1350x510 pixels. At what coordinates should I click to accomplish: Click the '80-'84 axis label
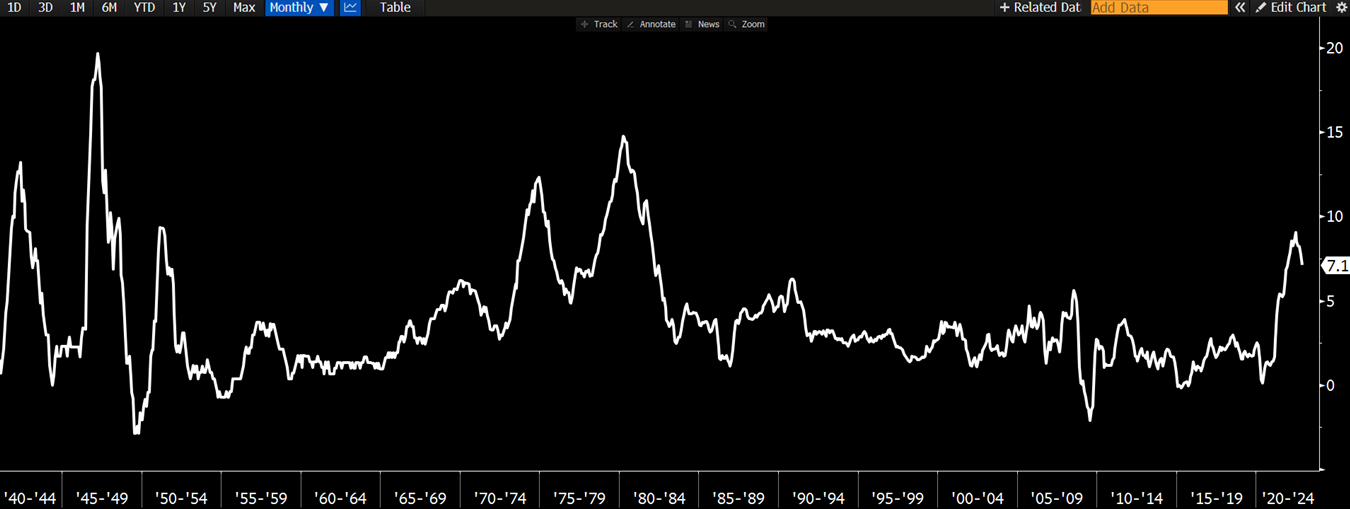click(x=662, y=497)
